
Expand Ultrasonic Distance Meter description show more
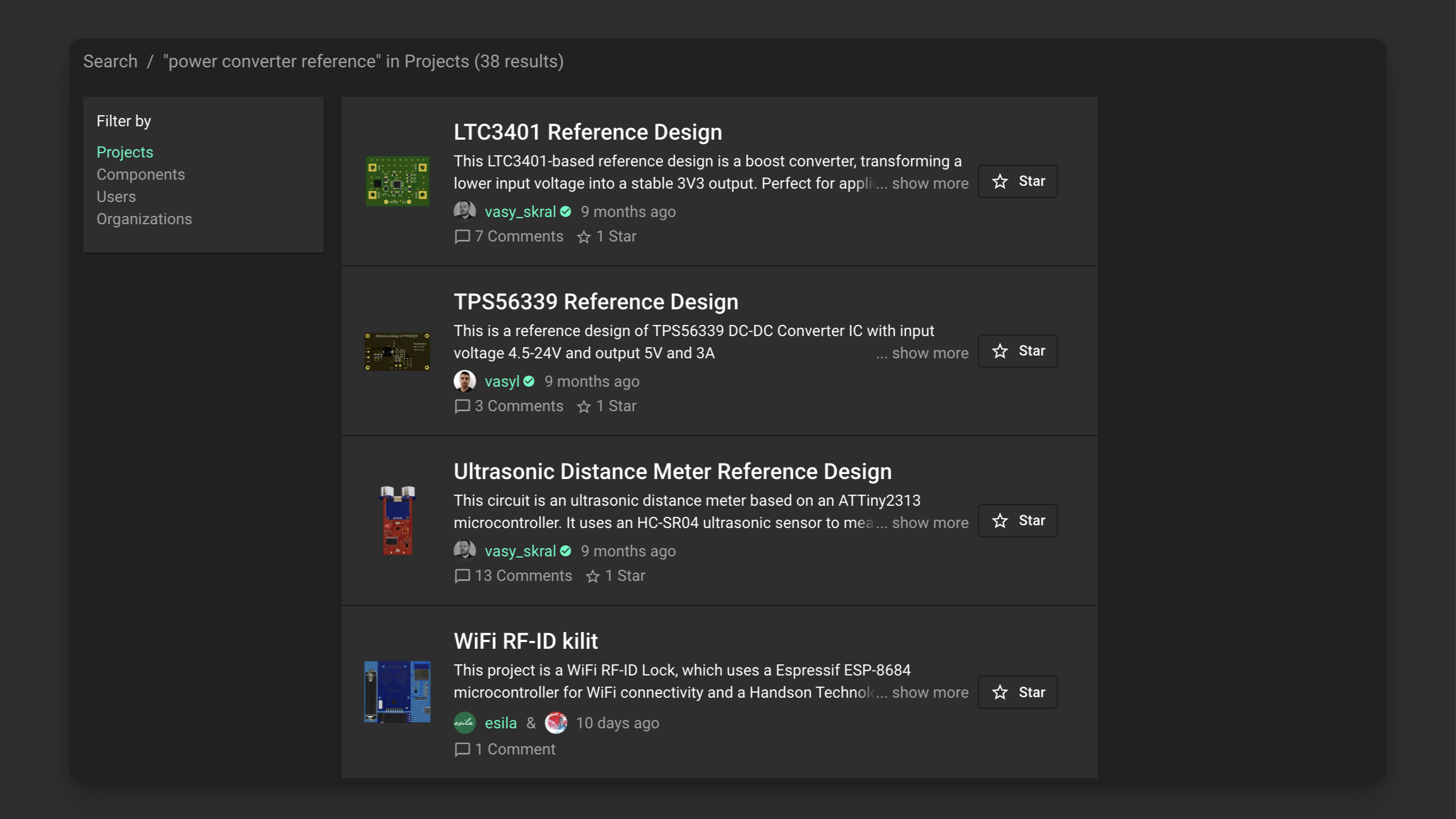click(930, 522)
